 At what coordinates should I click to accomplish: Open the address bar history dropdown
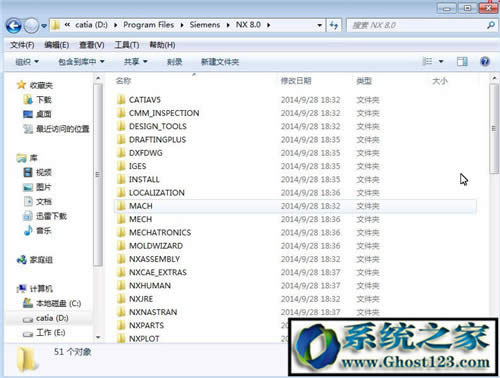pos(319,25)
